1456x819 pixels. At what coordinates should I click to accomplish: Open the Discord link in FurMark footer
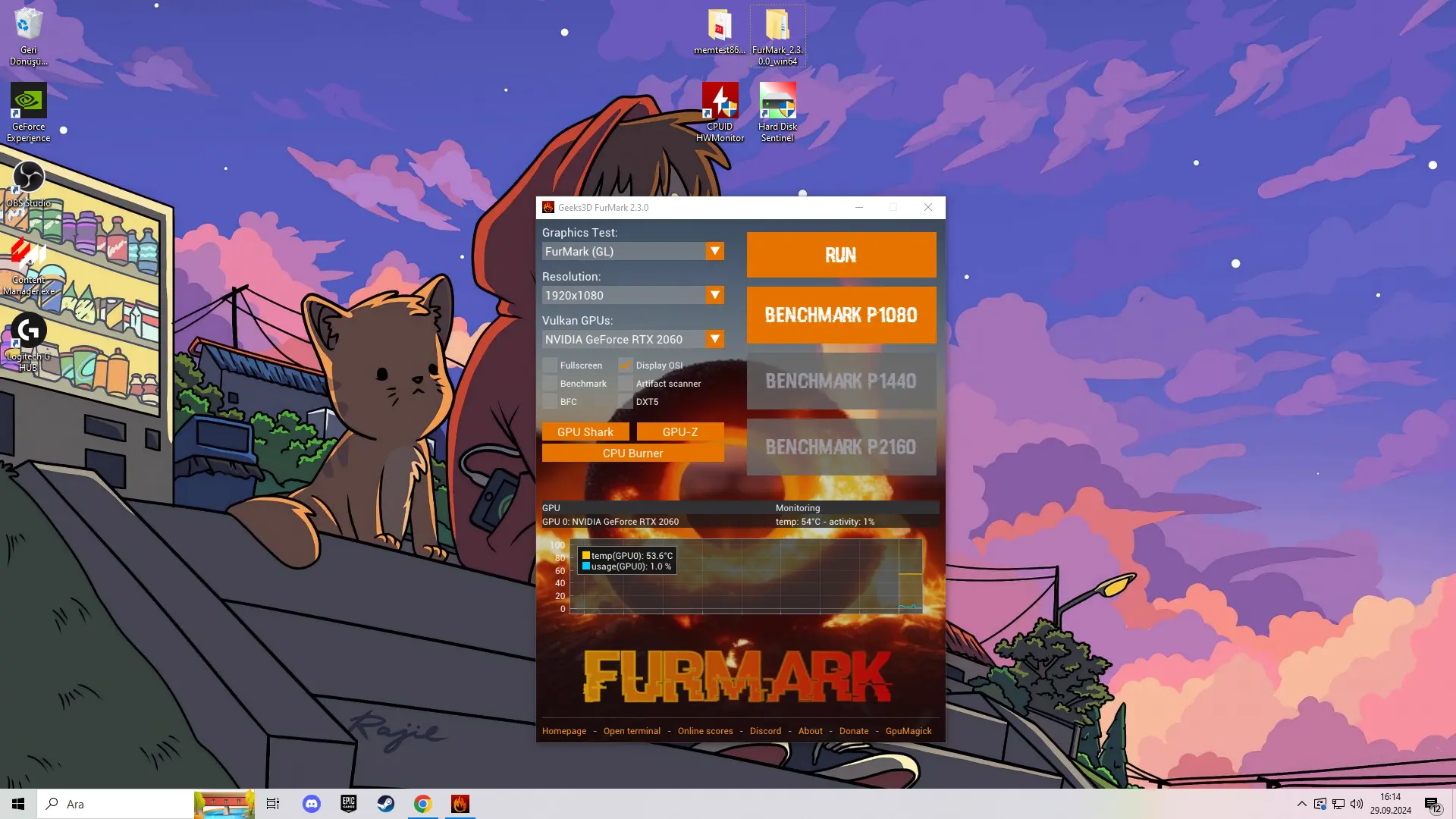(765, 731)
